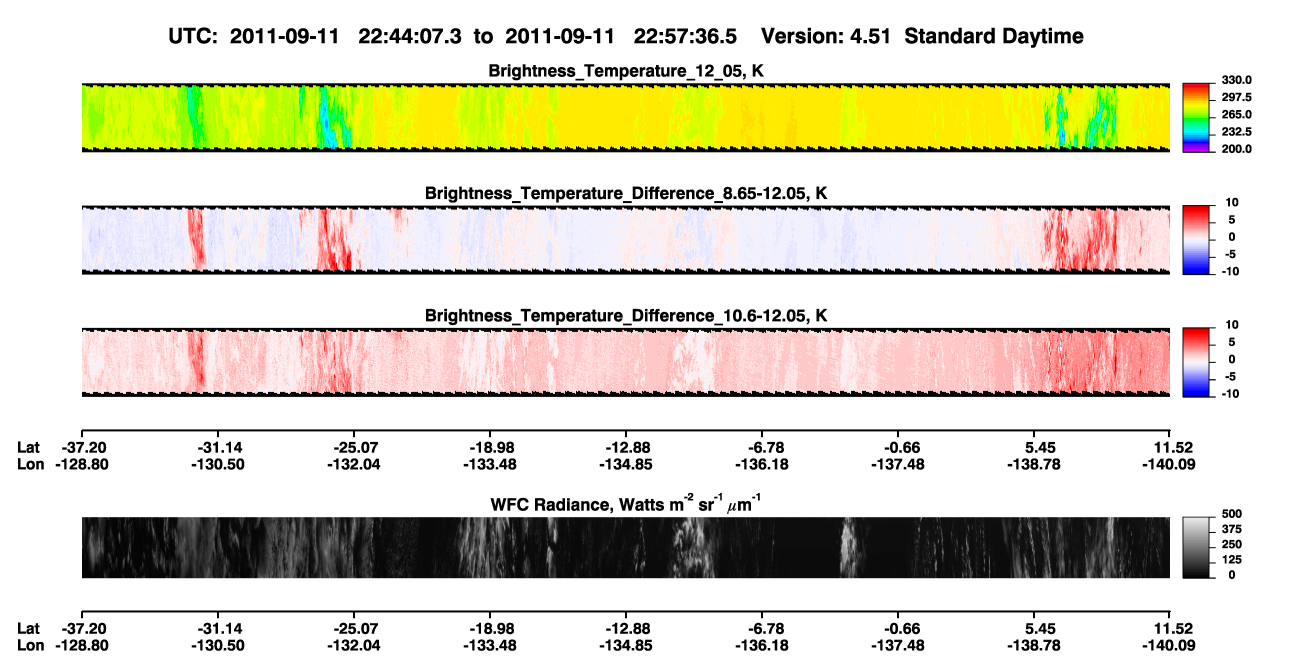
Task: Open the grayscale WFC Radiance image strip
Action: coord(625,547)
